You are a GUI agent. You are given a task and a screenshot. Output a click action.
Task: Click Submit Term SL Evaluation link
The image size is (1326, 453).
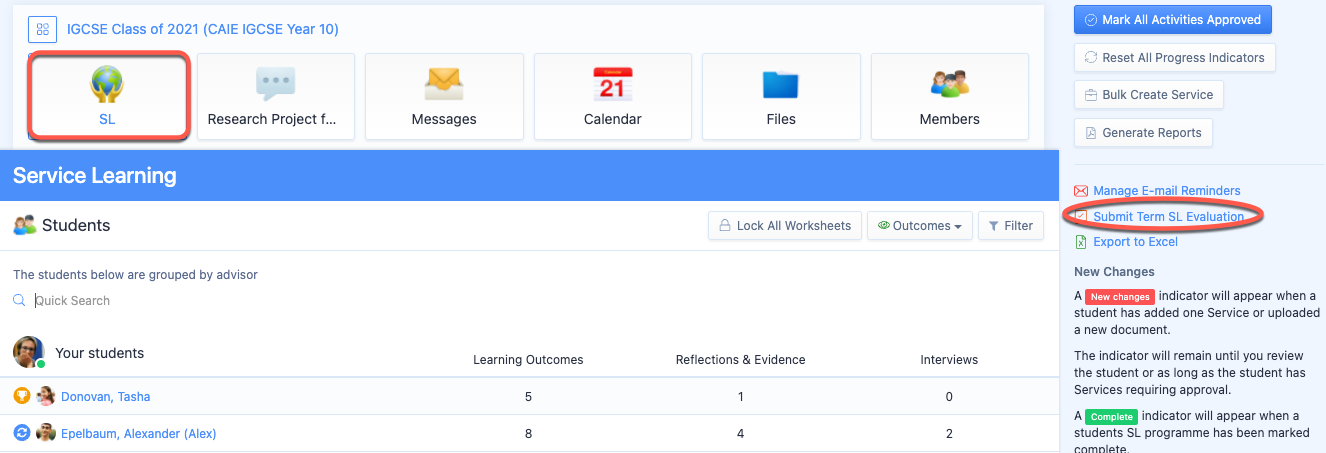[x=1168, y=216]
